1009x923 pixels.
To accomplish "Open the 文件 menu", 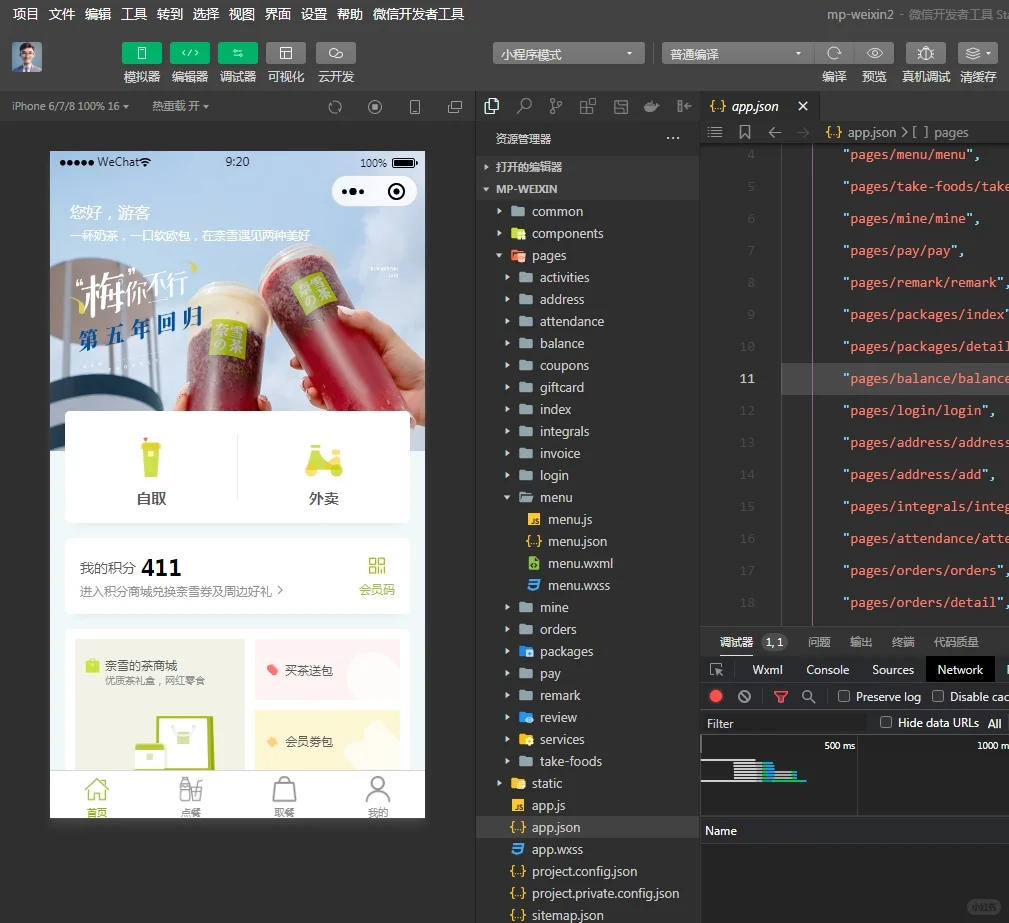I will click(62, 14).
